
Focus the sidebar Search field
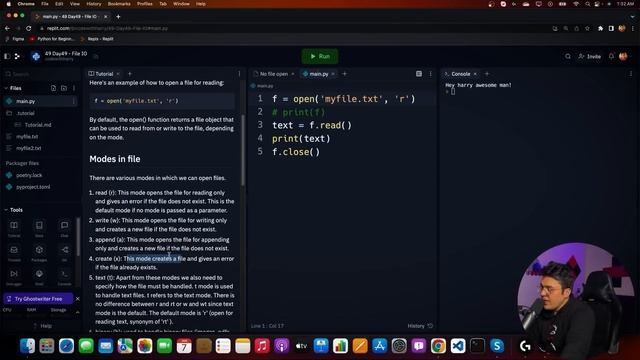point(41,74)
